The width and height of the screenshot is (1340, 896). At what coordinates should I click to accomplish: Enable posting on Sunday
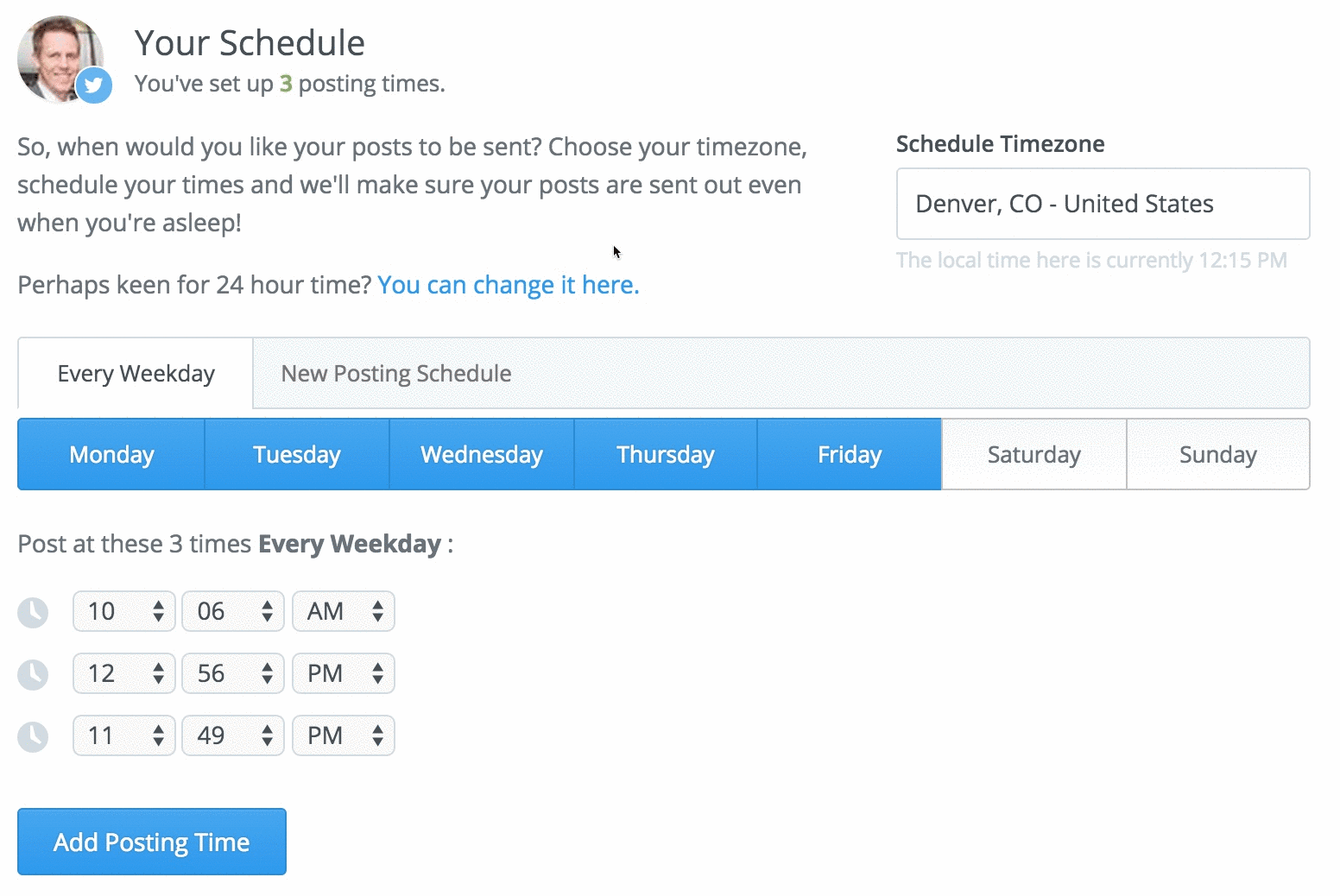click(1217, 454)
